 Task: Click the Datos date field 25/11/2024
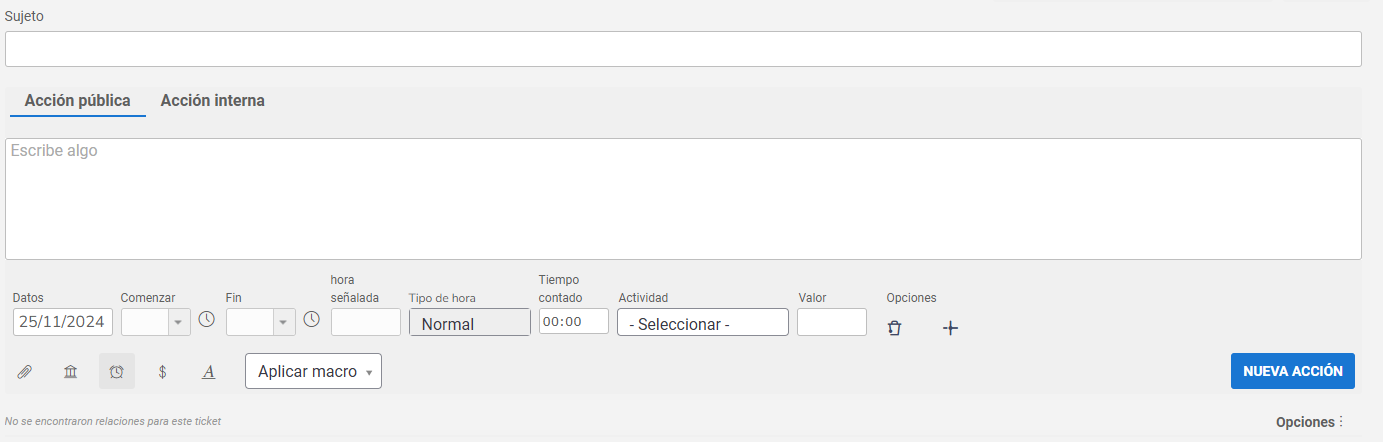(63, 322)
